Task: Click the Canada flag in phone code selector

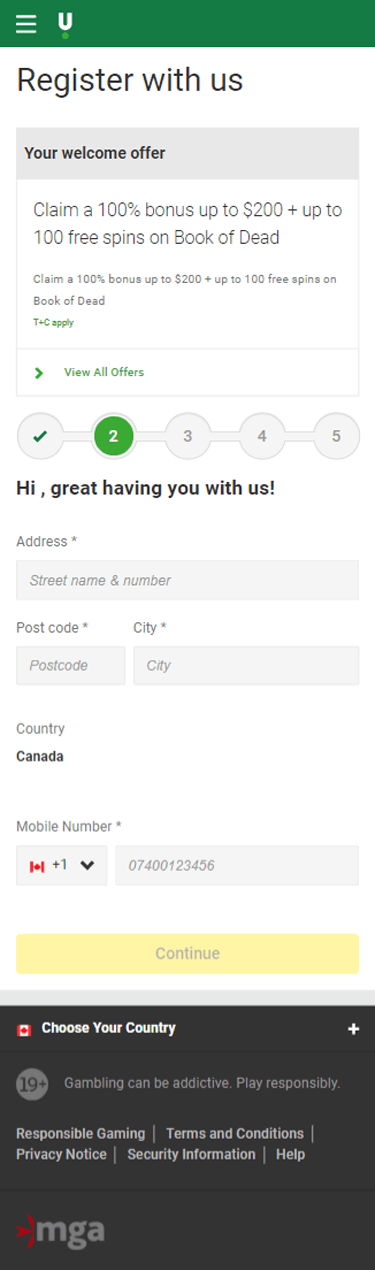Action: (x=37, y=866)
